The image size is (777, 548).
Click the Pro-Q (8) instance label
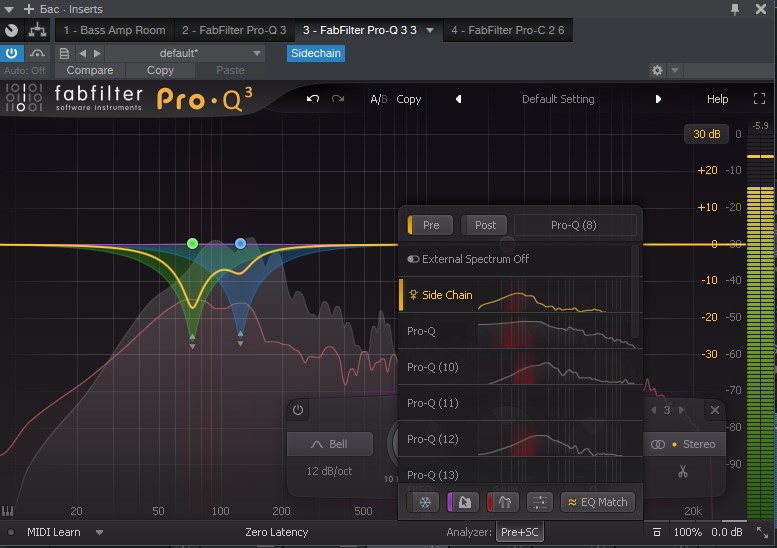pos(575,225)
